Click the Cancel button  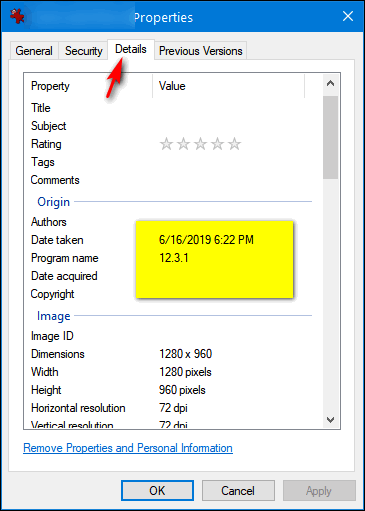(238, 491)
